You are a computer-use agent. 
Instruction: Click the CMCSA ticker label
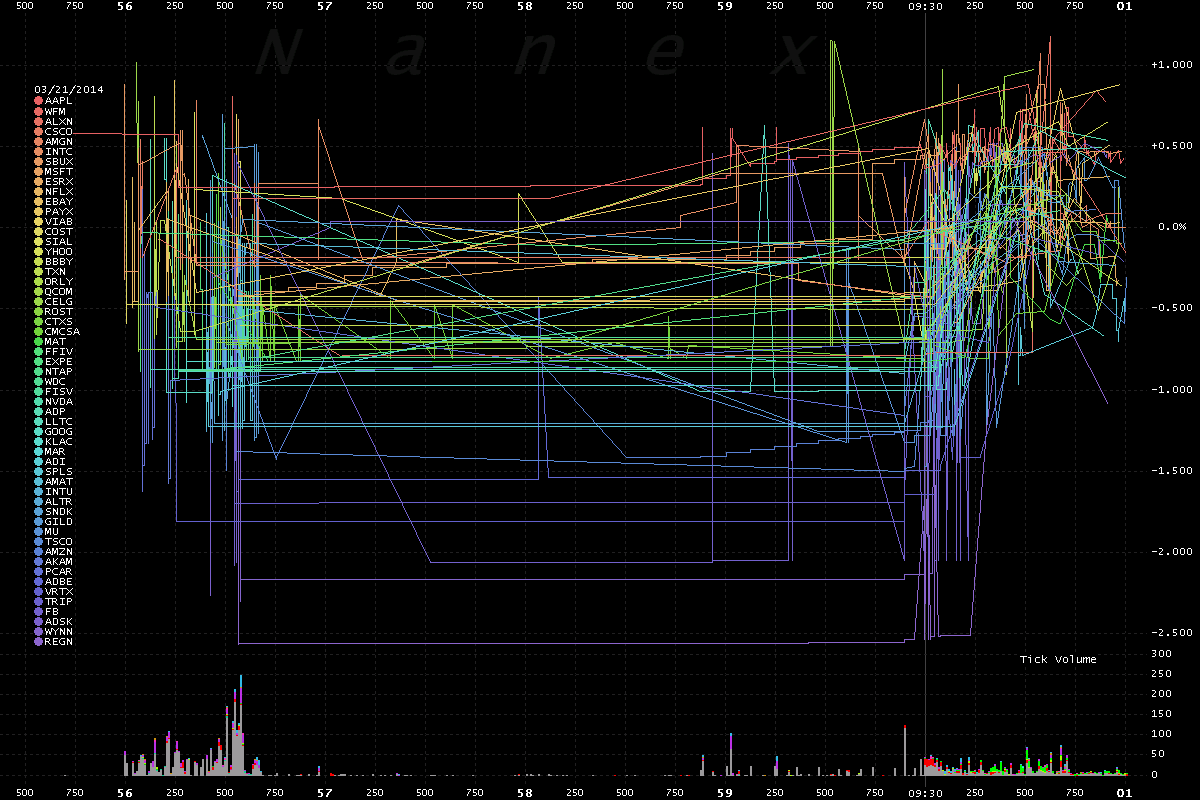tap(62, 331)
